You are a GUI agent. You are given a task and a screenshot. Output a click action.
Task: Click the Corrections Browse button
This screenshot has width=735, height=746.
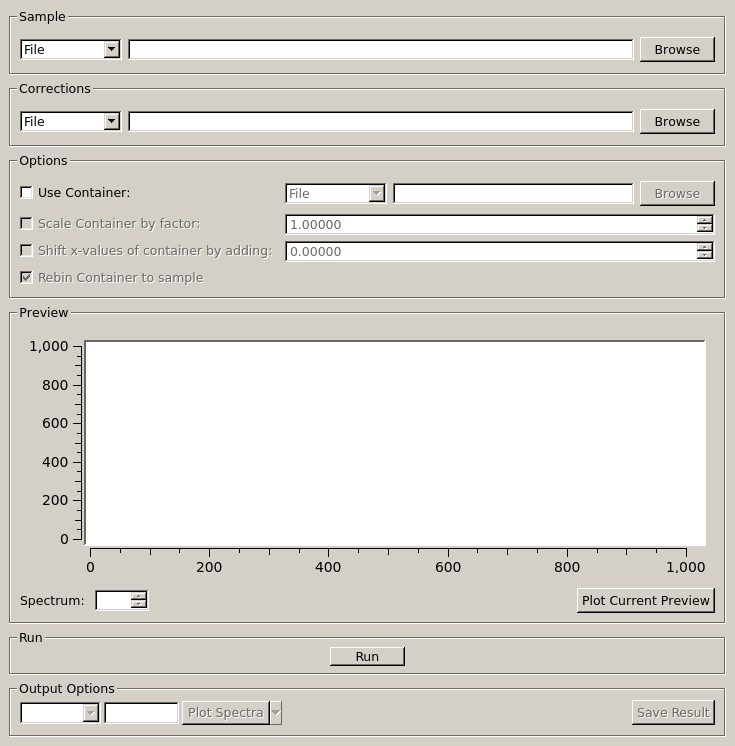[x=676, y=121]
